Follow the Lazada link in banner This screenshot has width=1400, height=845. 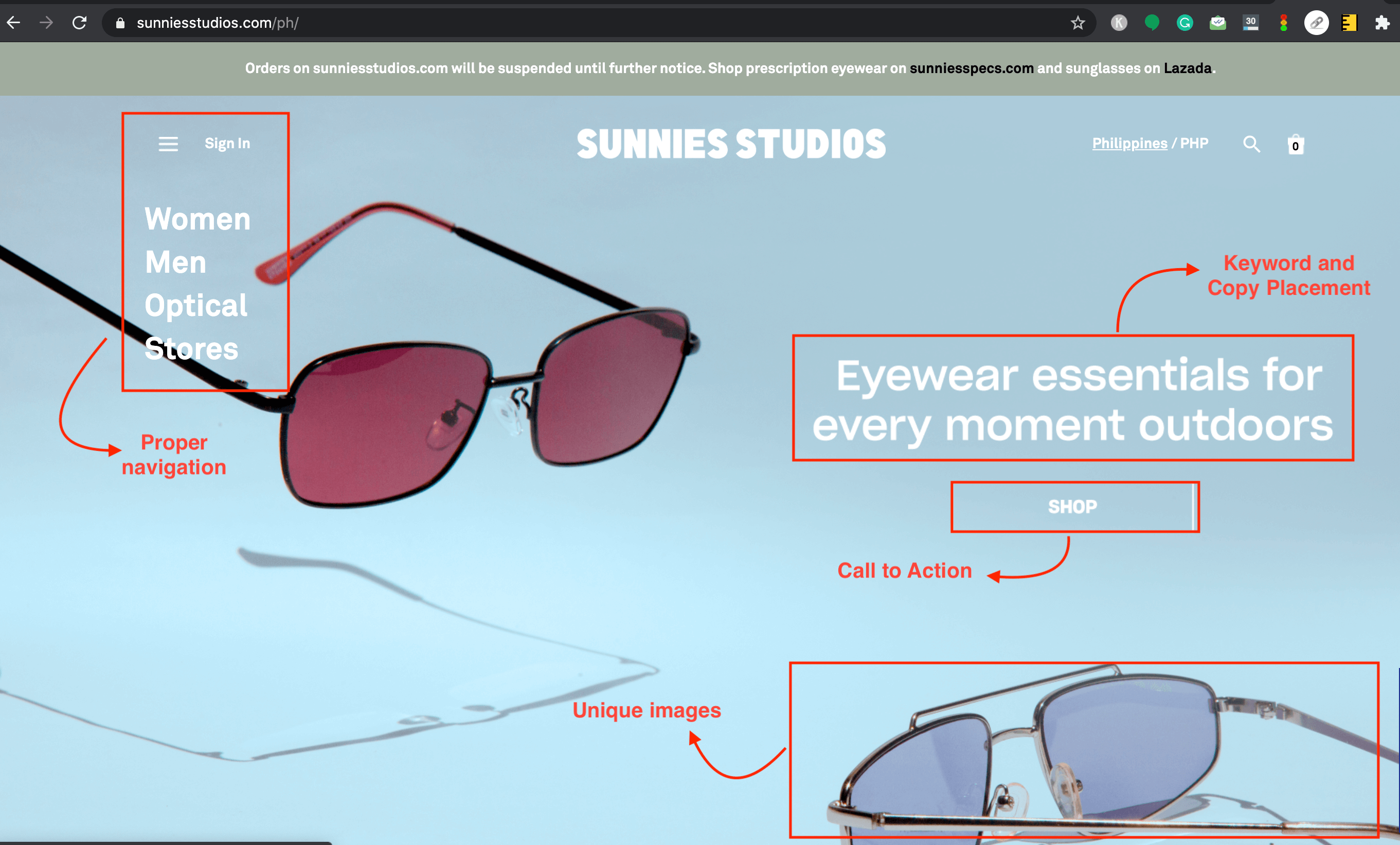[x=1188, y=68]
